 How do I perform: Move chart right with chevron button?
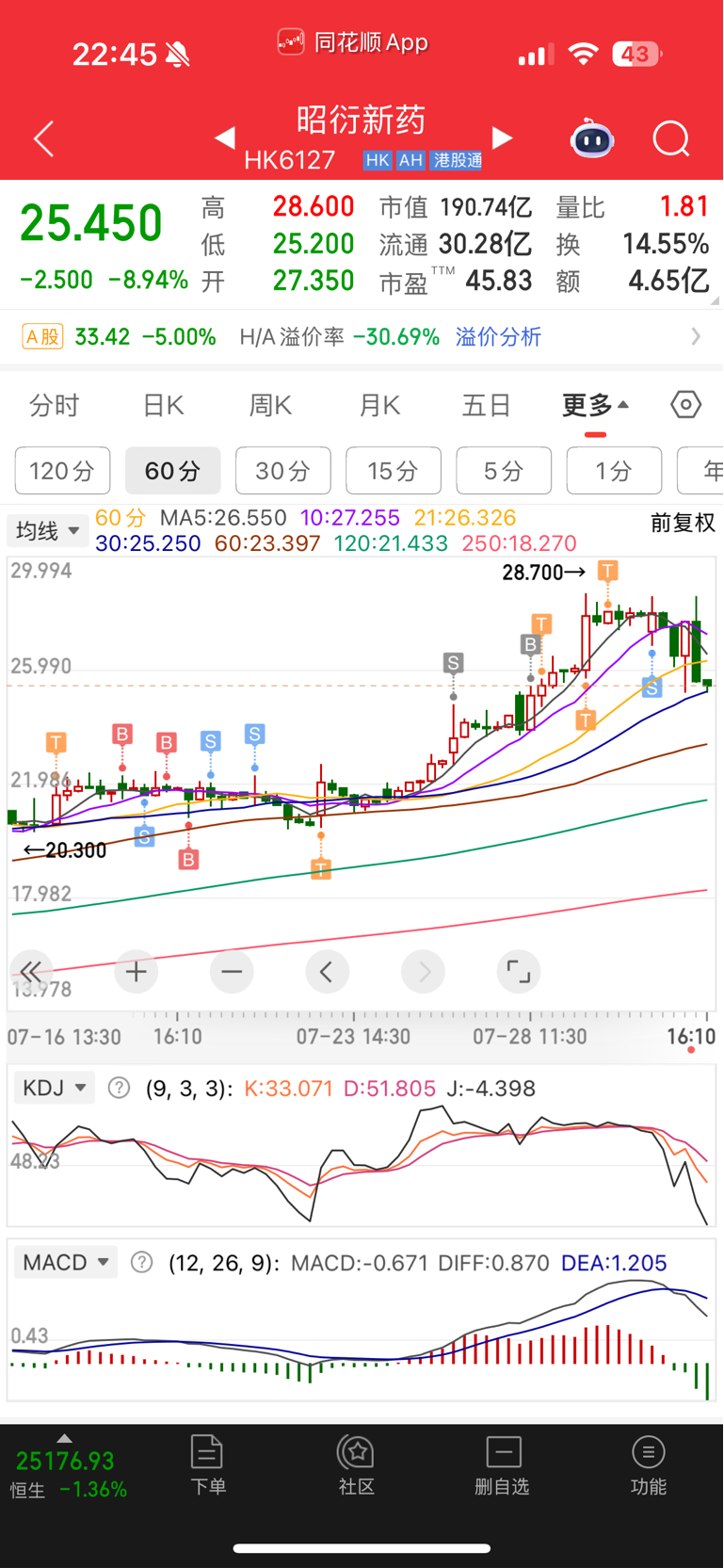(x=423, y=971)
